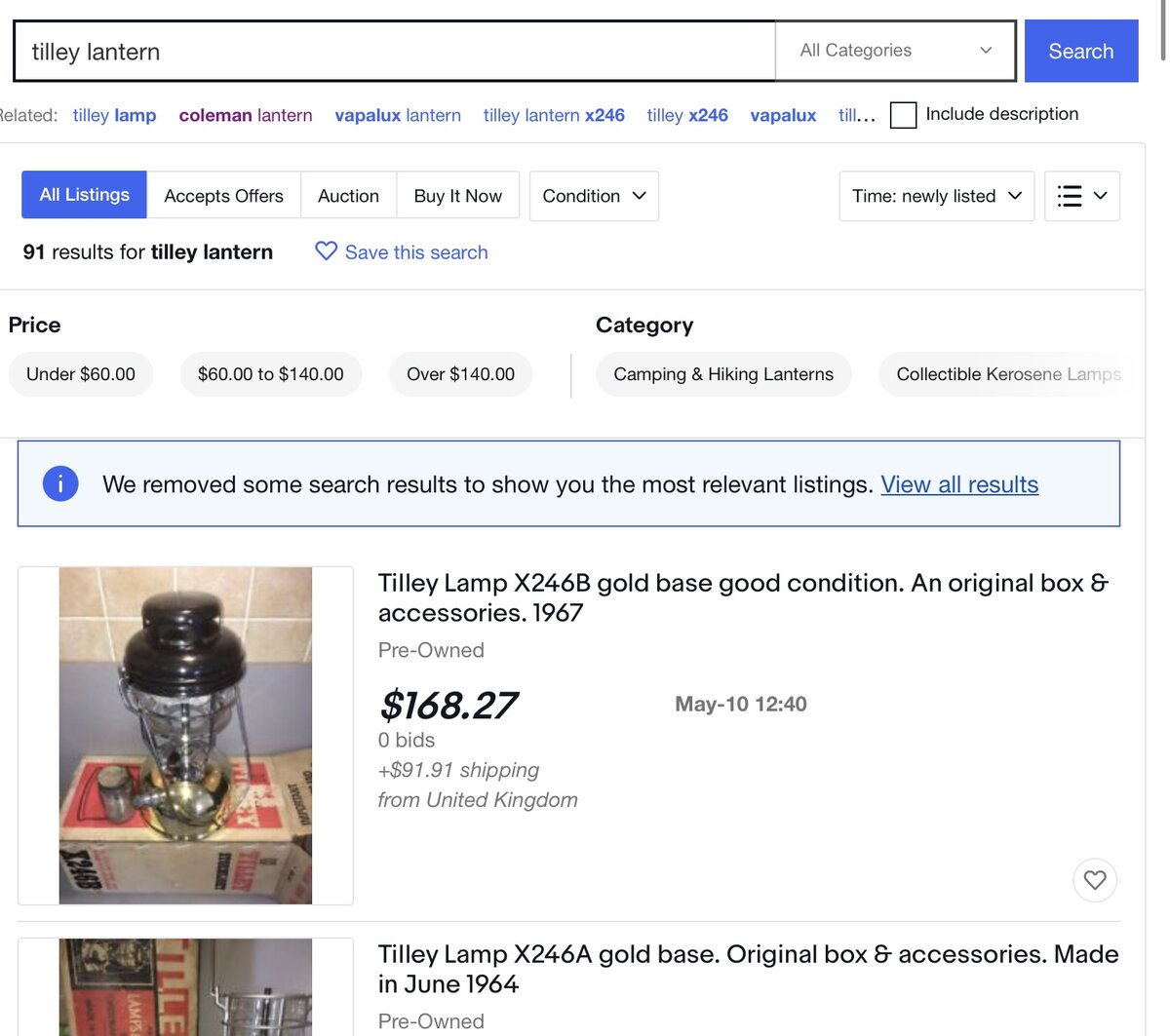Open the X246B lamp photo thumbnail
Image resolution: width=1170 pixels, height=1036 pixels.
click(x=185, y=736)
